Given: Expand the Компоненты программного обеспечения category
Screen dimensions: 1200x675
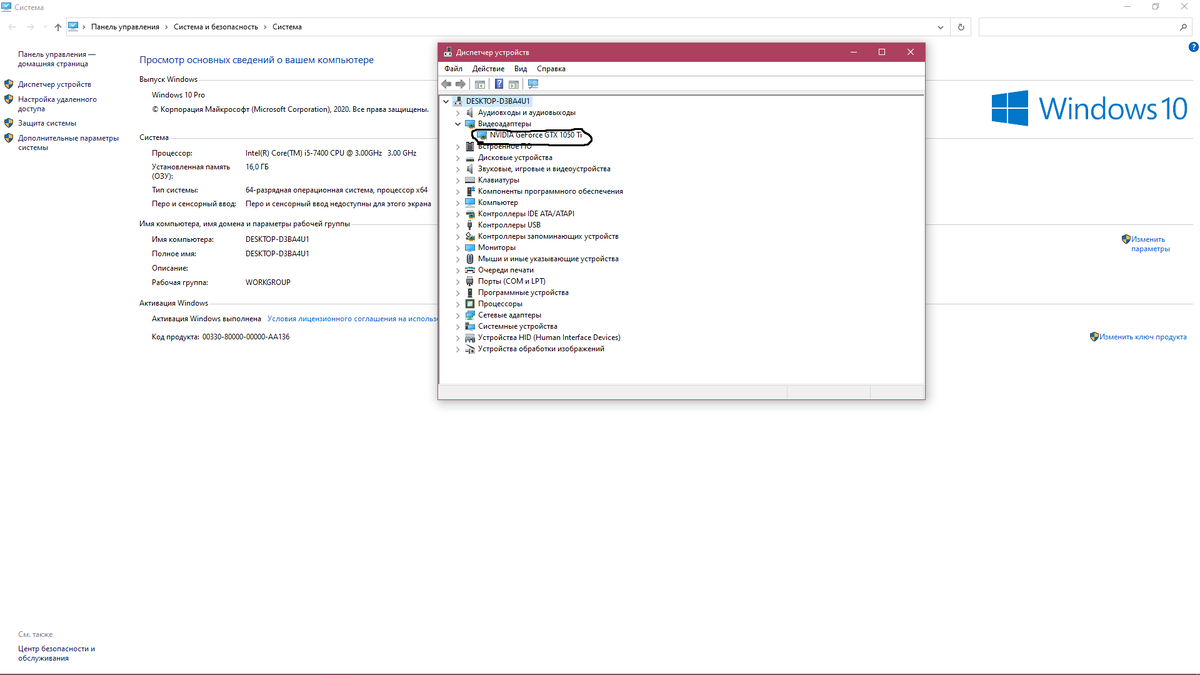Looking at the screenshot, I should [x=458, y=191].
